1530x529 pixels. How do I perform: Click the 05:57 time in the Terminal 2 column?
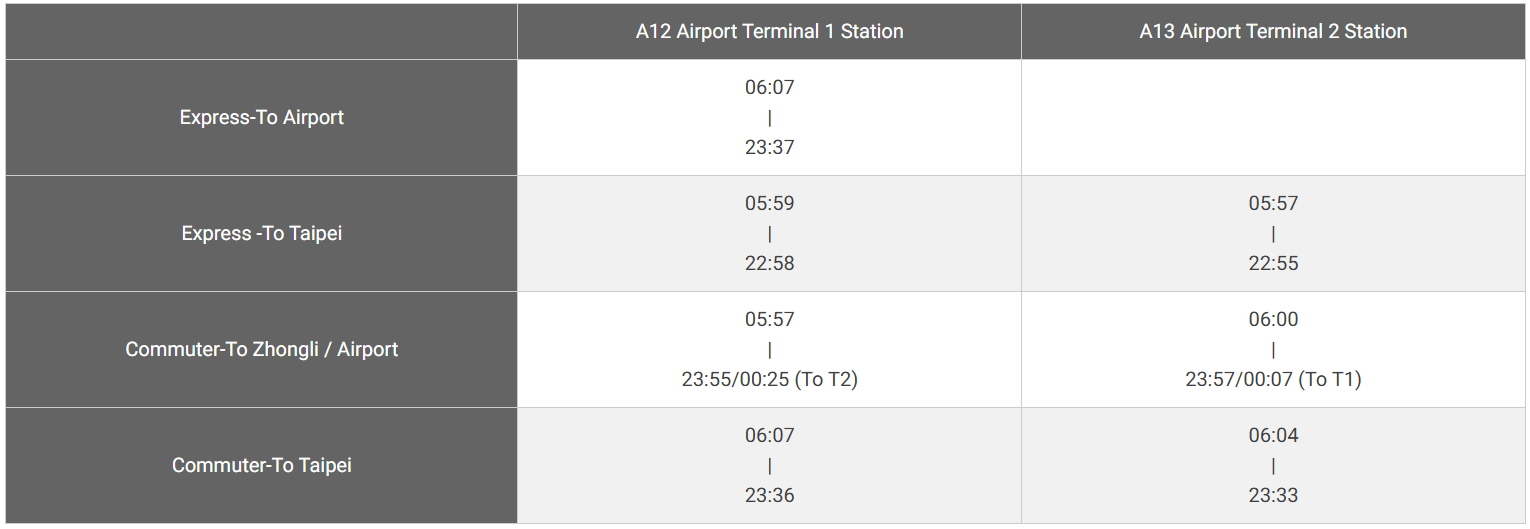[x=1273, y=203]
